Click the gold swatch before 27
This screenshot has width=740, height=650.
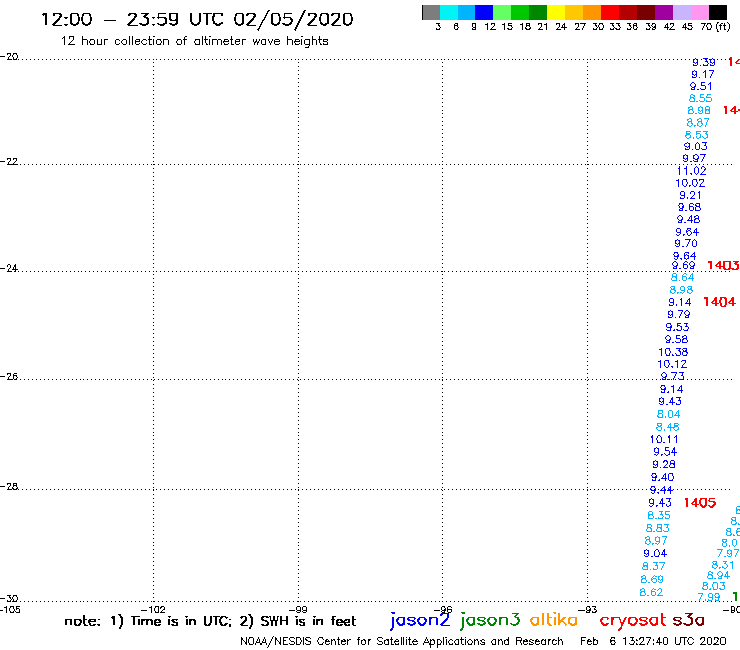coord(574,13)
